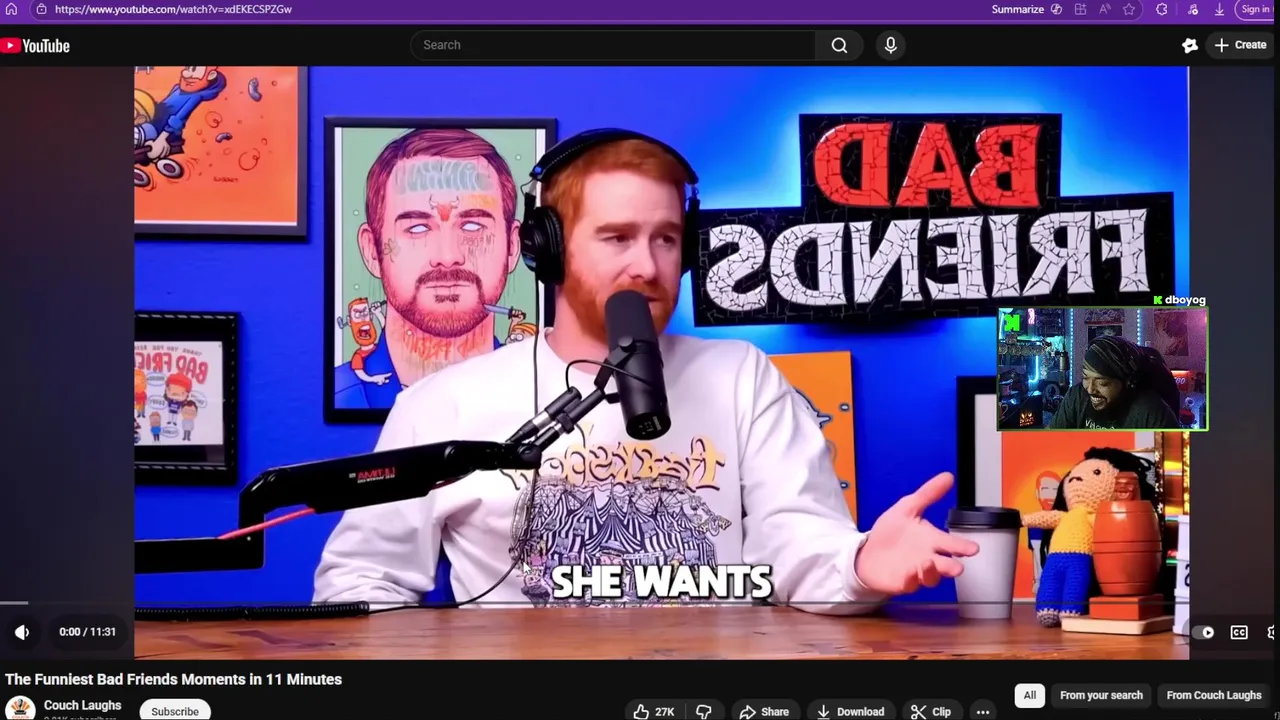Image resolution: width=1280 pixels, height=720 pixels.
Task: Open the browser extensions icon
Action: 1161,9
